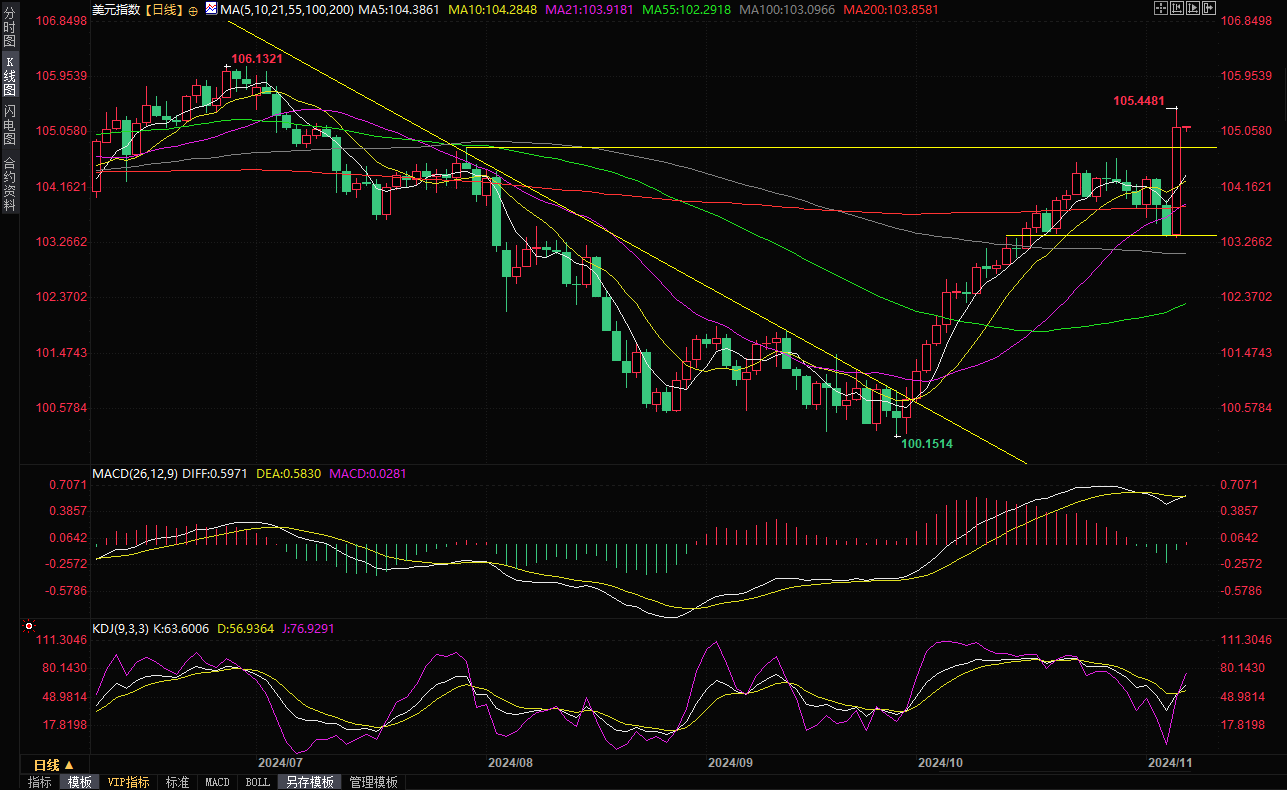The width and height of the screenshot is (1287, 790).
Task: Click 另存模板 to save template
Action: point(308,782)
